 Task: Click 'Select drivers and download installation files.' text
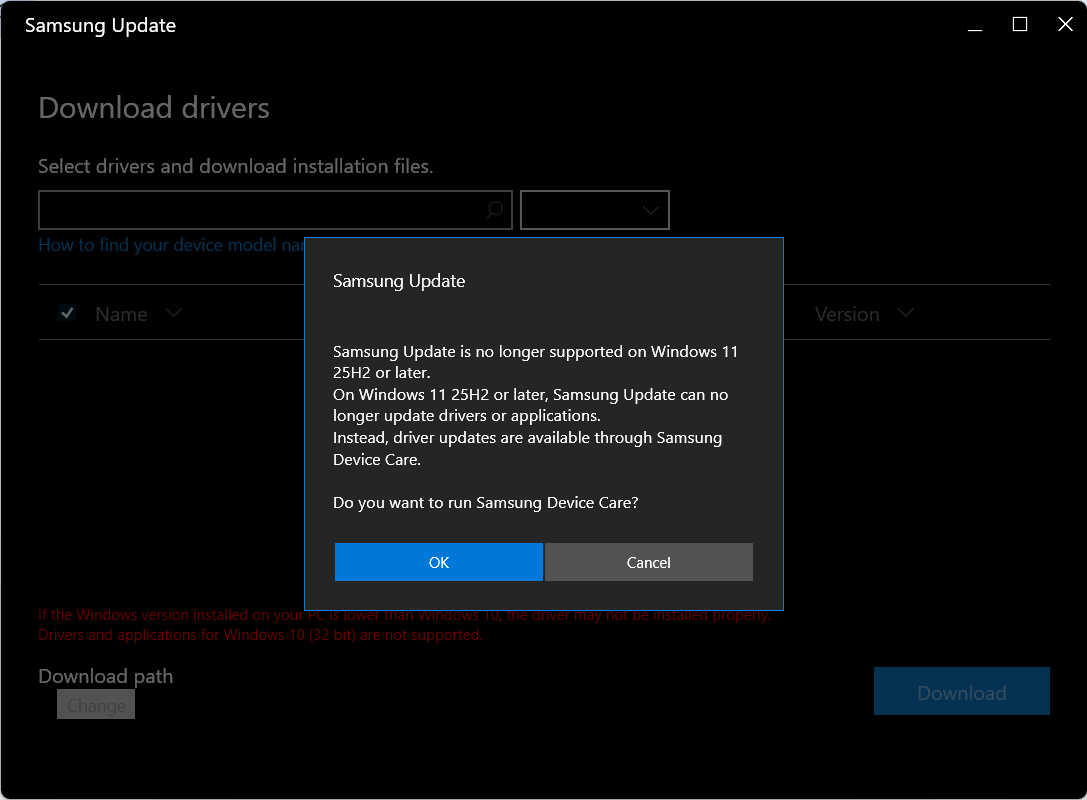tap(236, 166)
